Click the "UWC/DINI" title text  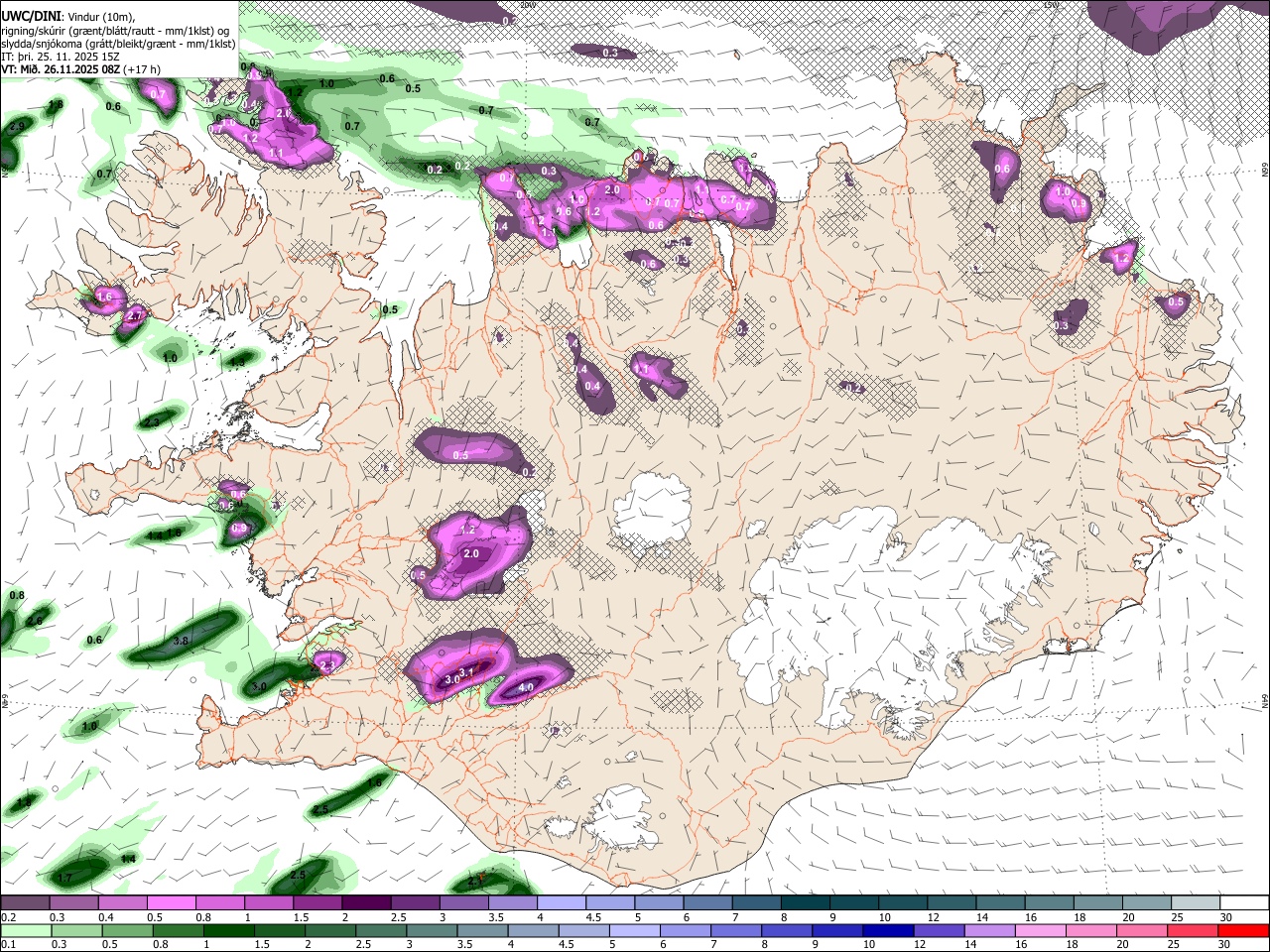coord(30,15)
